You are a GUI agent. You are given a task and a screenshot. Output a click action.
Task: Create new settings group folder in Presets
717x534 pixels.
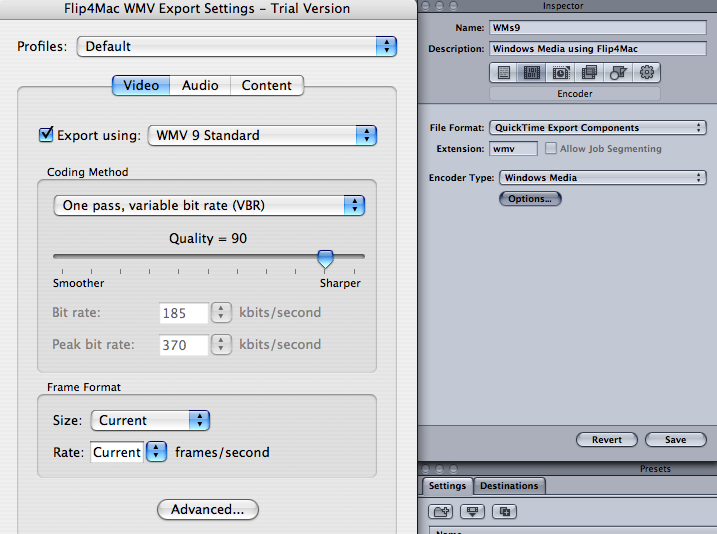441,512
